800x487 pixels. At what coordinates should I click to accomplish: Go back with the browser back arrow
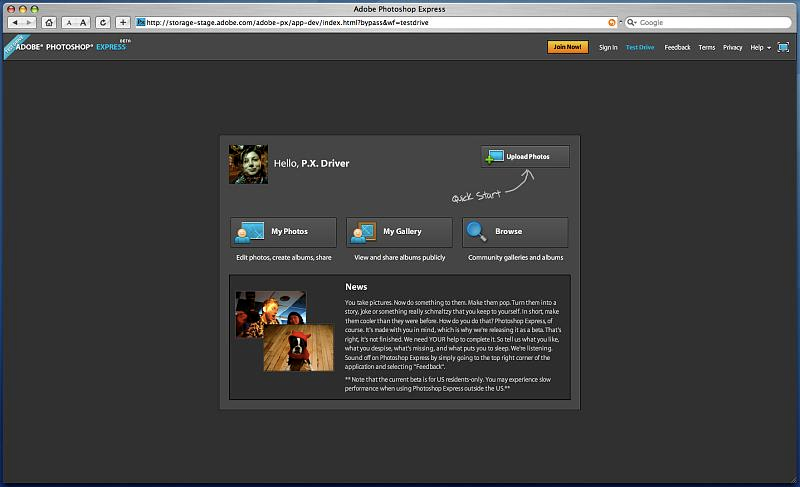[15, 22]
